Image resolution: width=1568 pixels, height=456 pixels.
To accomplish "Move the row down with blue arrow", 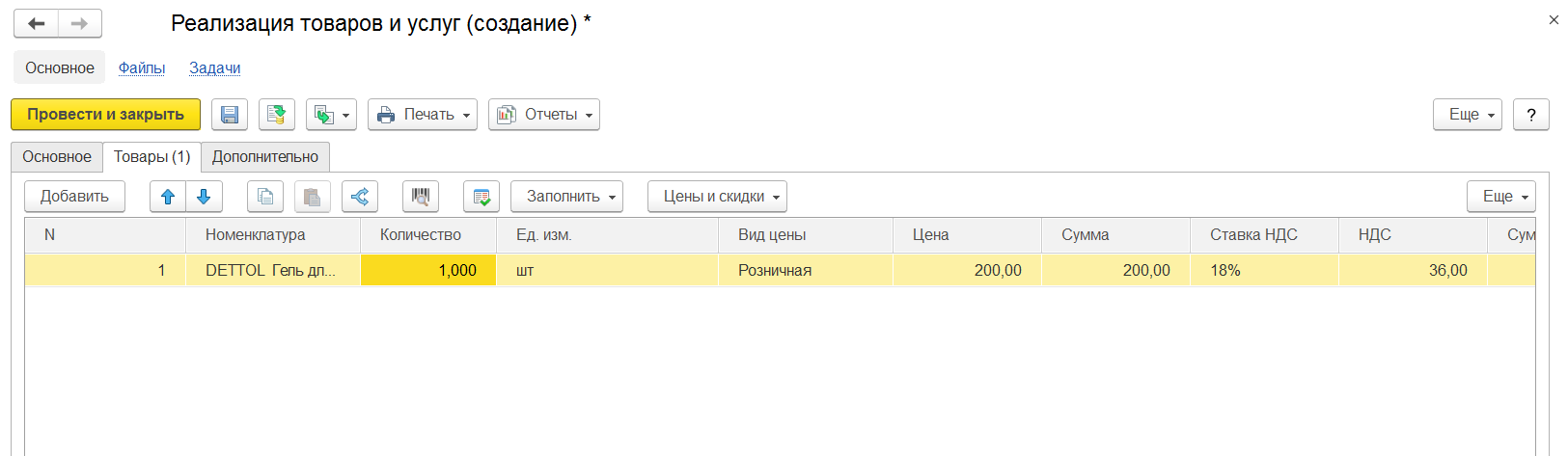I will 204,197.
